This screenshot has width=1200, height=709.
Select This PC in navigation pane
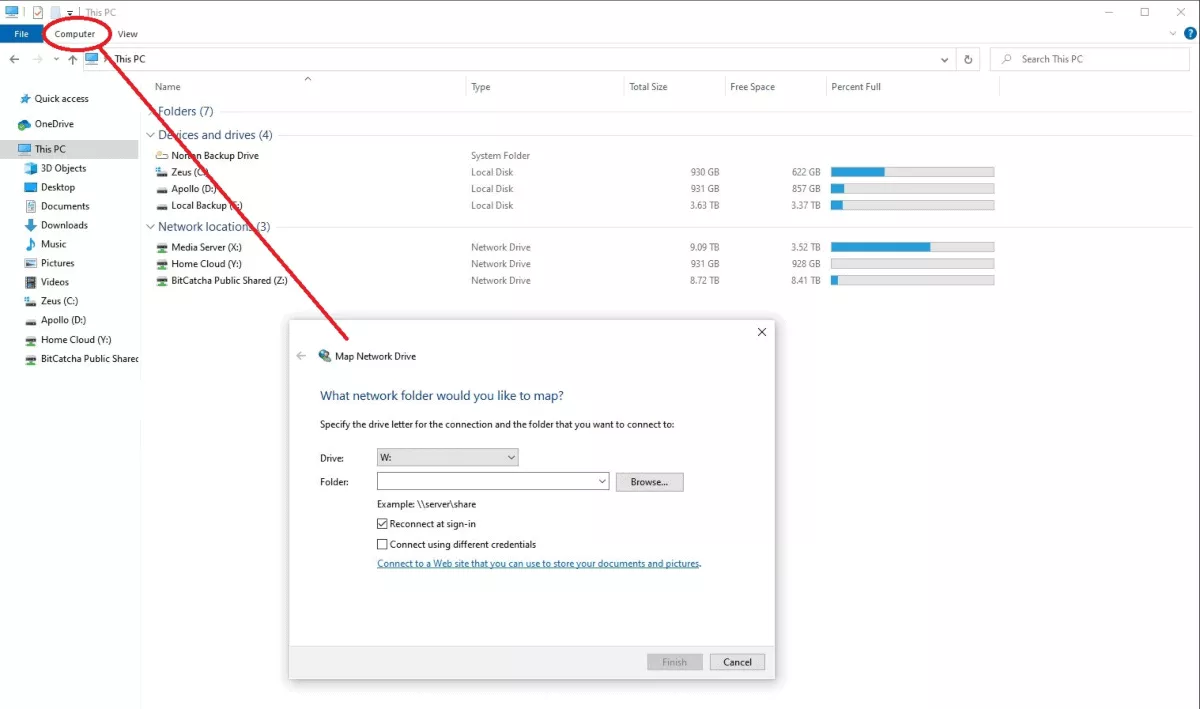point(50,149)
